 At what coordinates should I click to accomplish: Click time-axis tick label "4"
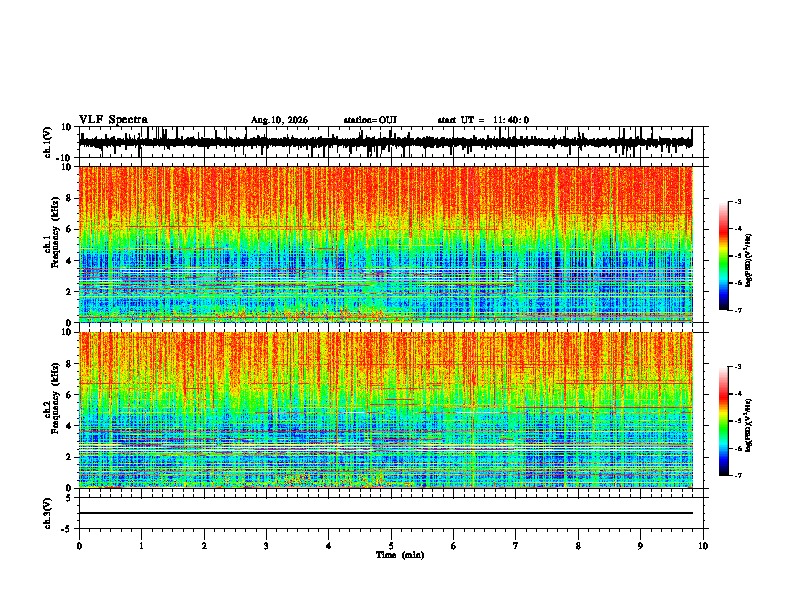click(329, 546)
